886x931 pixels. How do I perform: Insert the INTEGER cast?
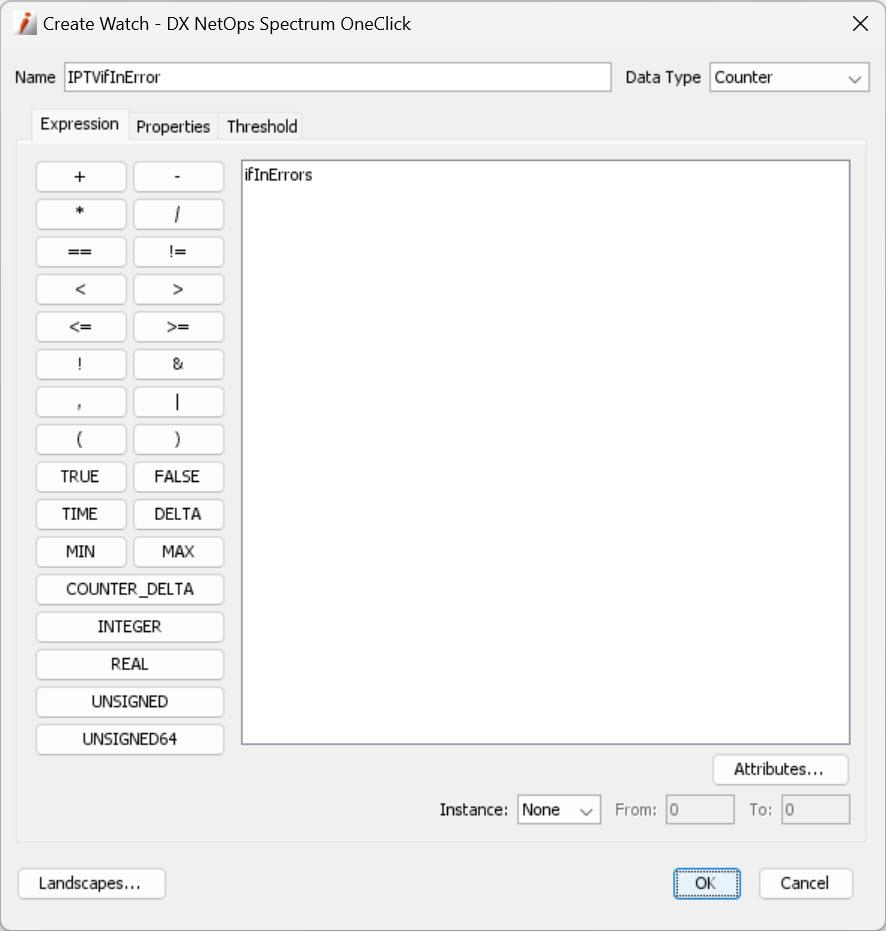point(129,627)
